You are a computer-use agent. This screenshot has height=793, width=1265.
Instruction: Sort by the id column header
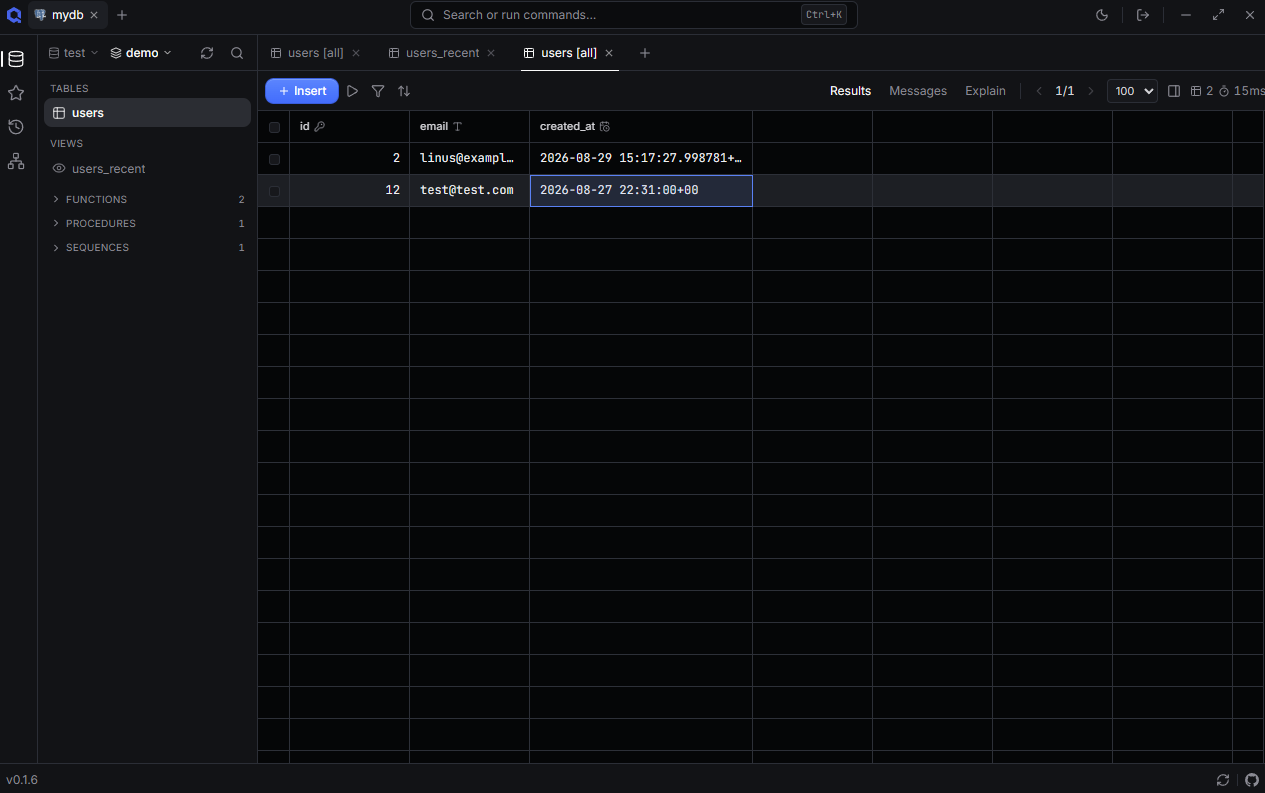coord(349,127)
